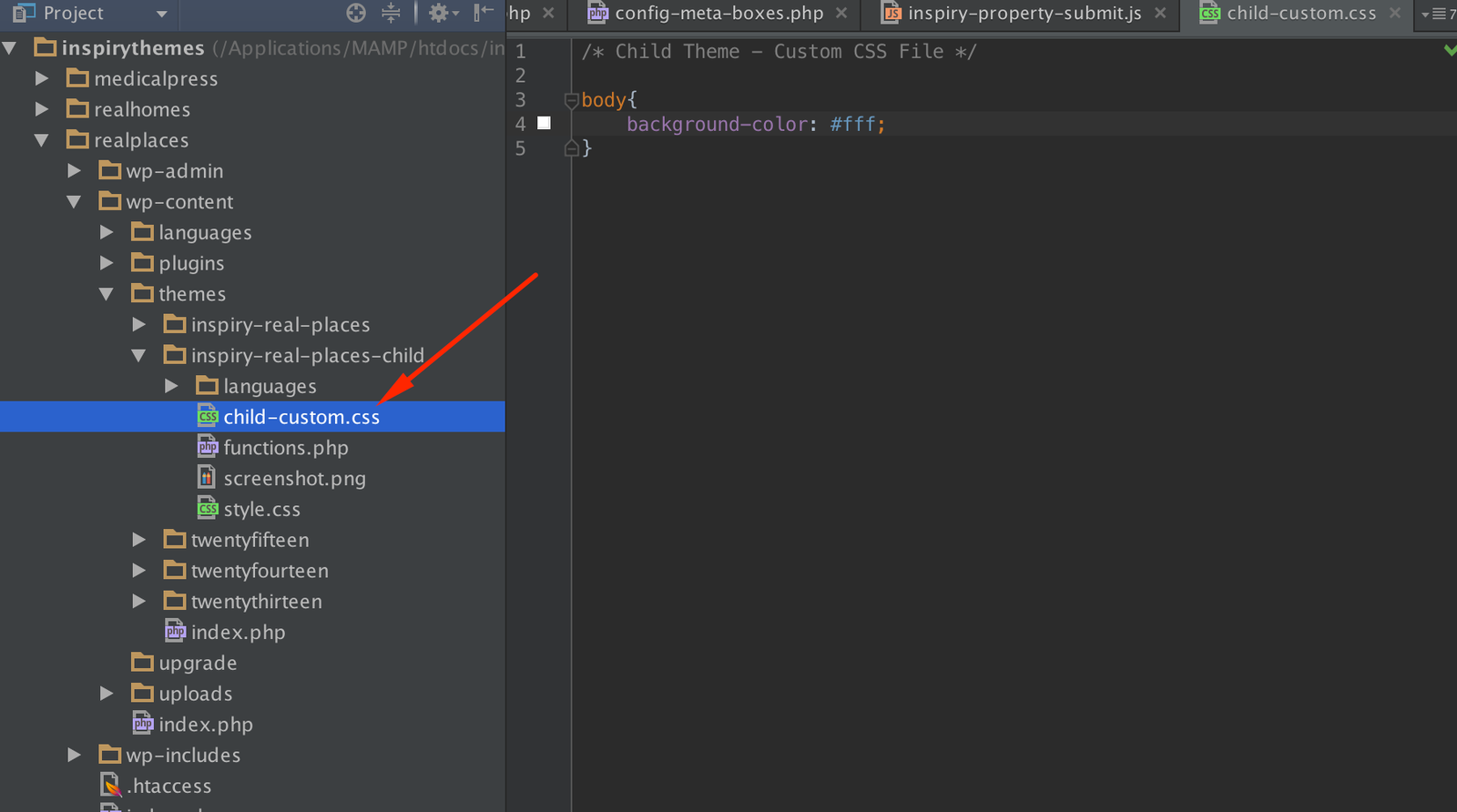Select the screenshot.png file

294,479
